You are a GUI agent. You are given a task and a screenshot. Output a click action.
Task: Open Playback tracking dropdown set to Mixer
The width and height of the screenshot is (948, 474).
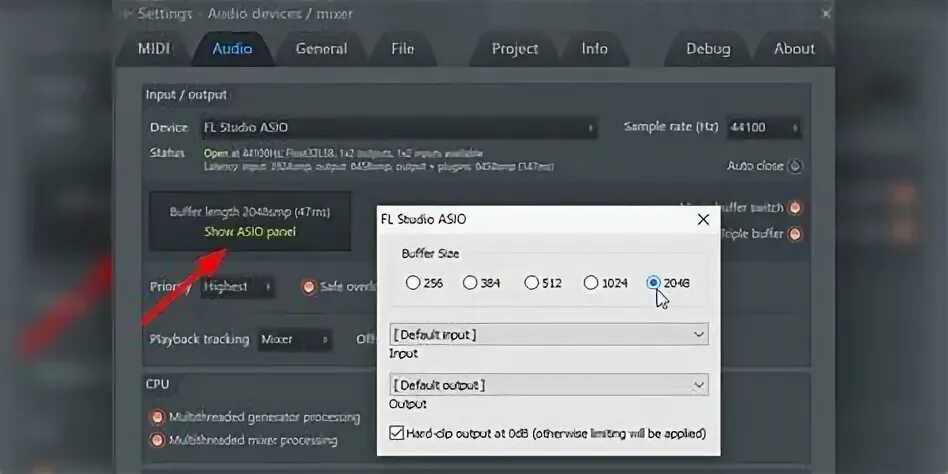point(295,339)
